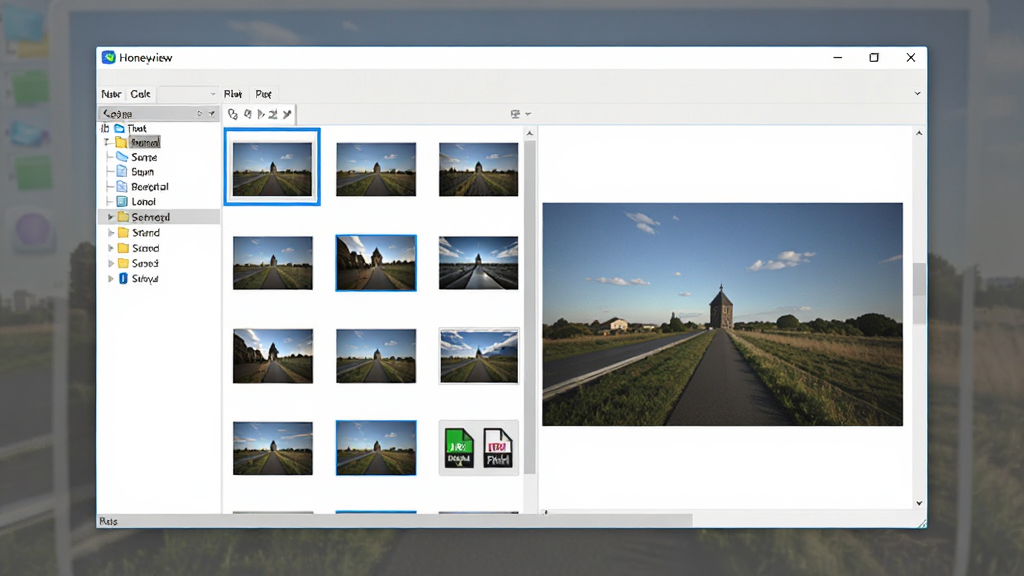Click the purple round icon on the desktop behind
This screenshot has height=576, width=1024.
(x=33, y=231)
